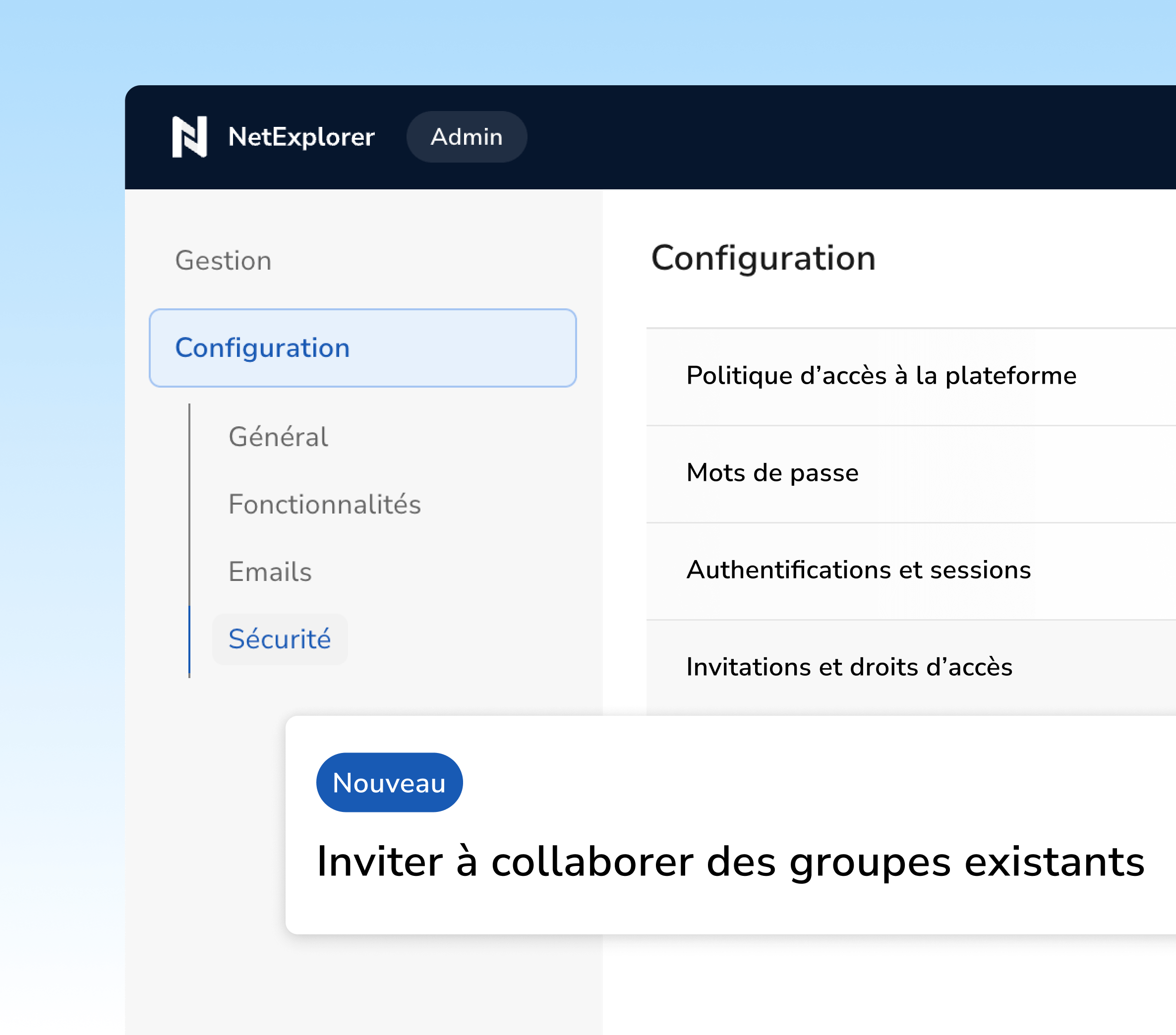Click the NetExplorer N logo icon
1176x1035 pixels.
(189, 137)
